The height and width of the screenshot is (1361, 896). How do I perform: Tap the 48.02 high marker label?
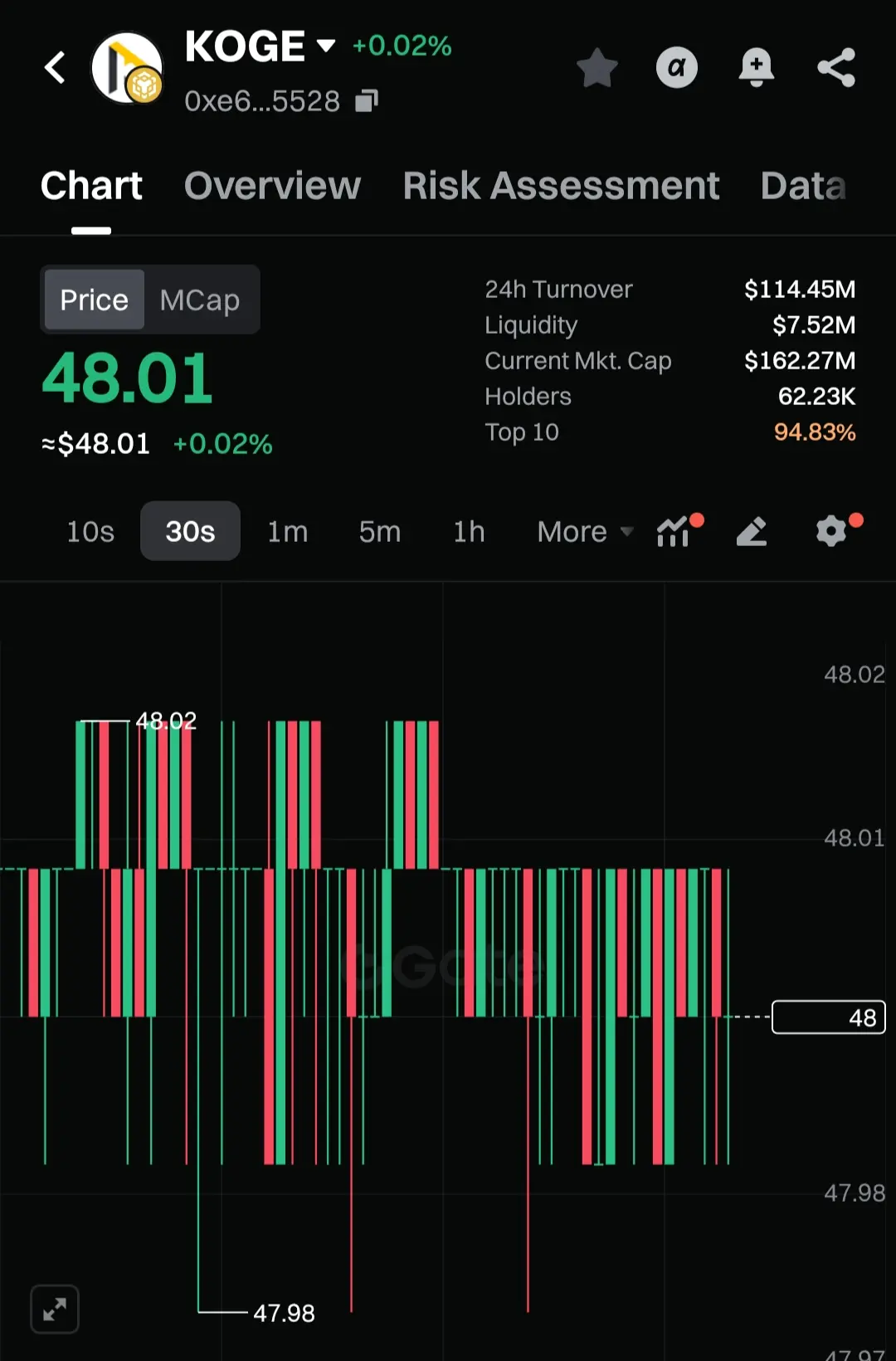pyautogui.click(x=166, y=720)
